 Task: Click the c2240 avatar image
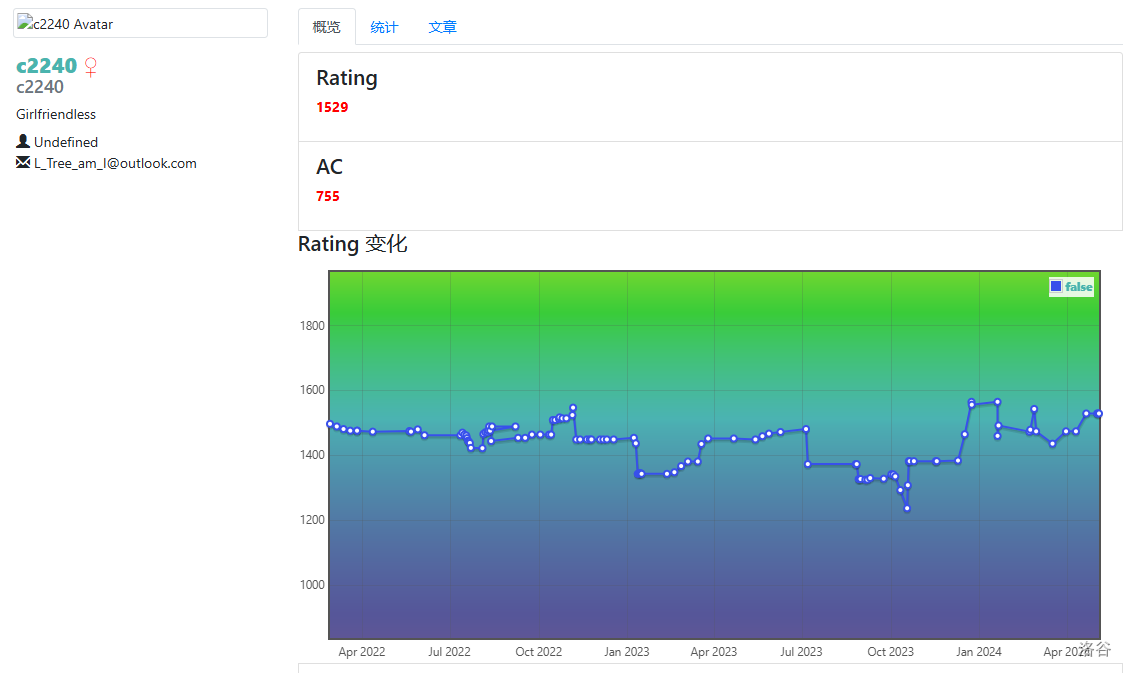140,24
